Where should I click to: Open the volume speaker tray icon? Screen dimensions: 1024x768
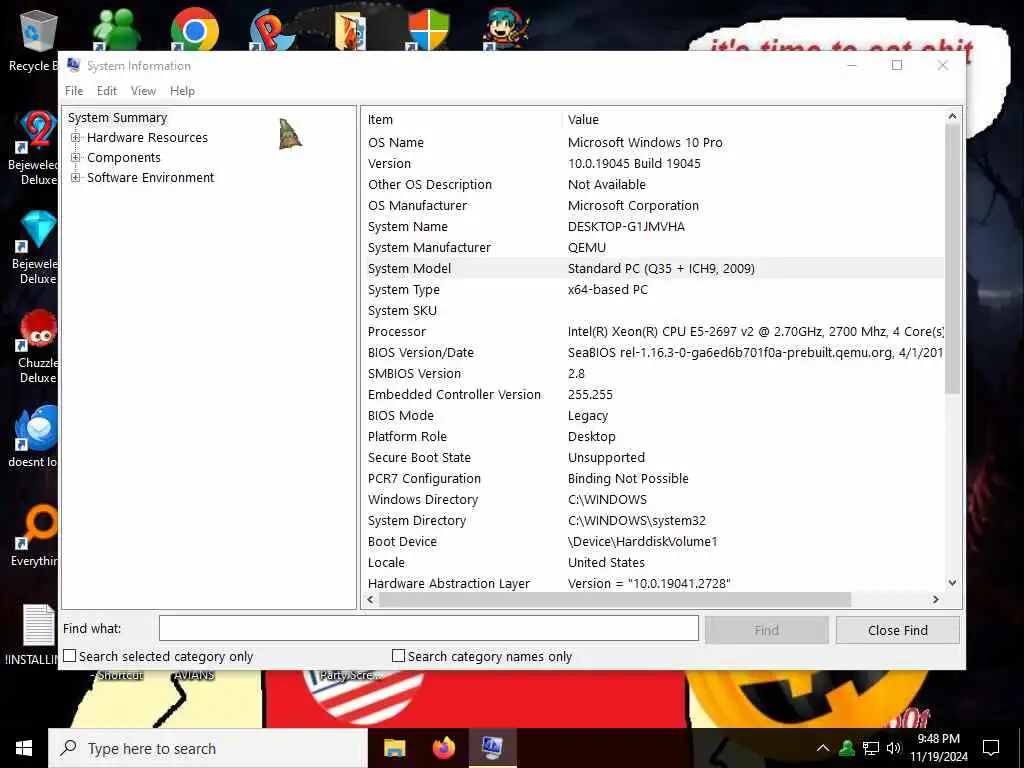point(894,748)
